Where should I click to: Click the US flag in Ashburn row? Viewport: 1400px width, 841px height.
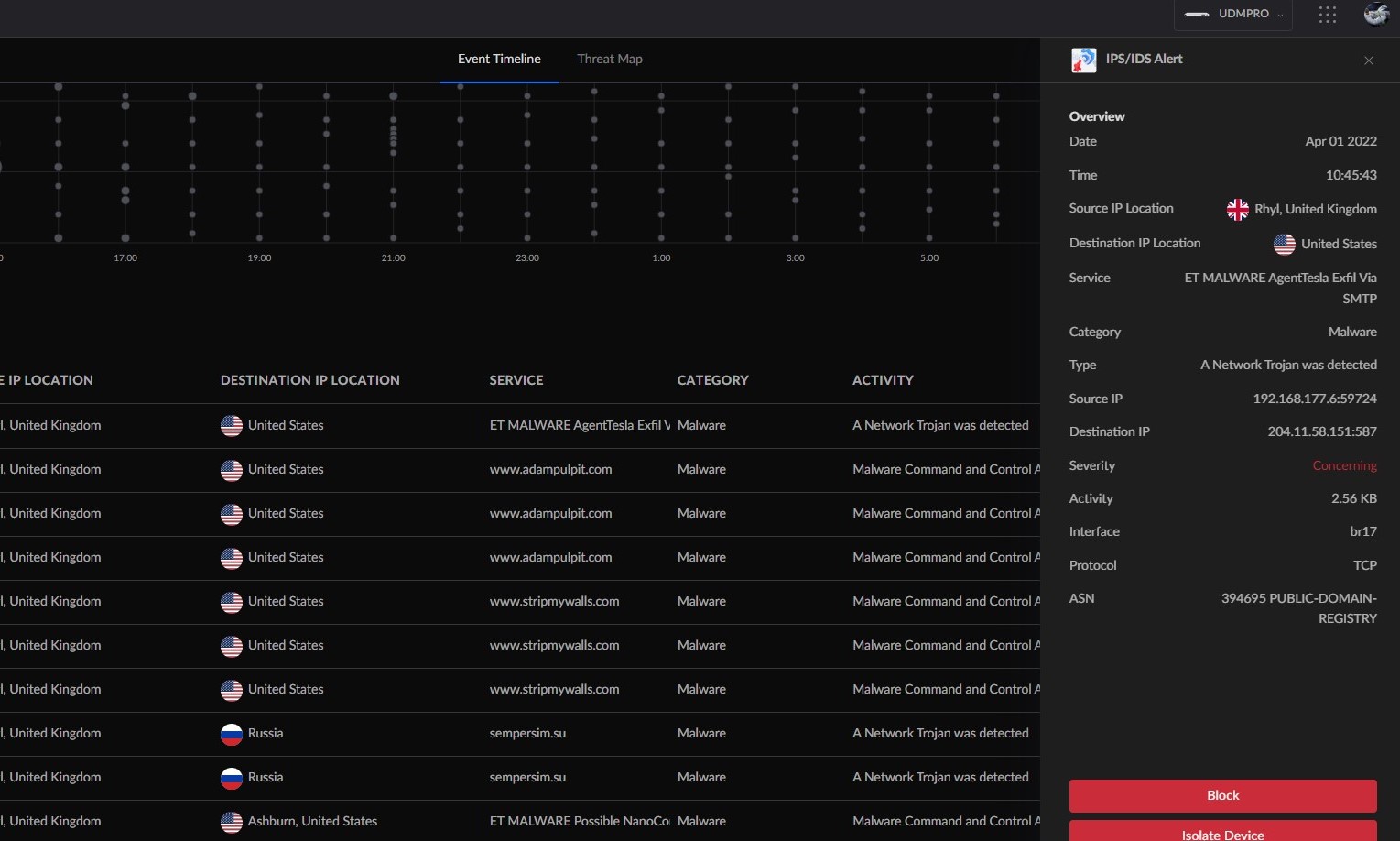tap(232, 822)
